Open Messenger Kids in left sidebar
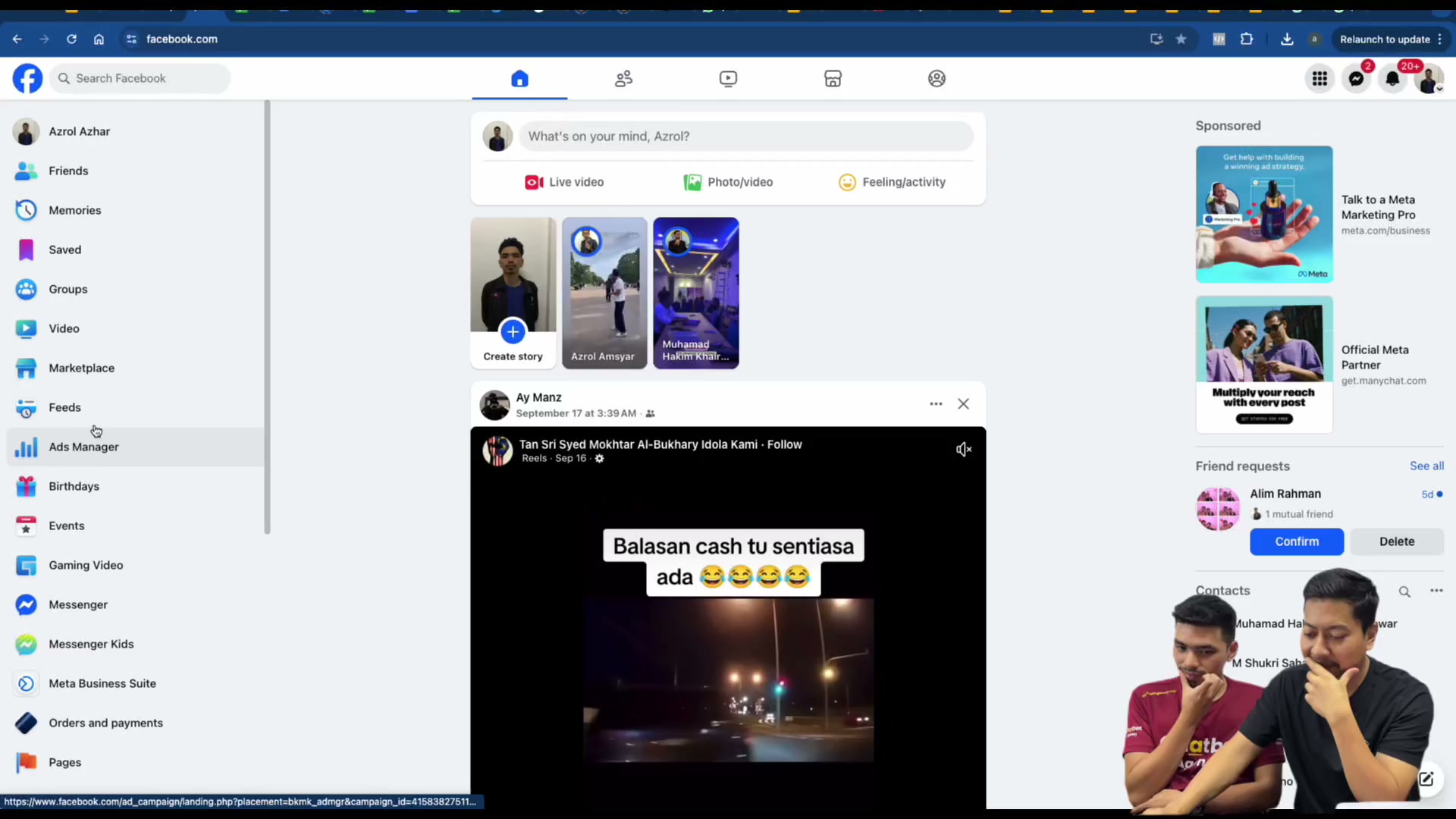Viewport: 1456px width, 819px height. (135, 644)
